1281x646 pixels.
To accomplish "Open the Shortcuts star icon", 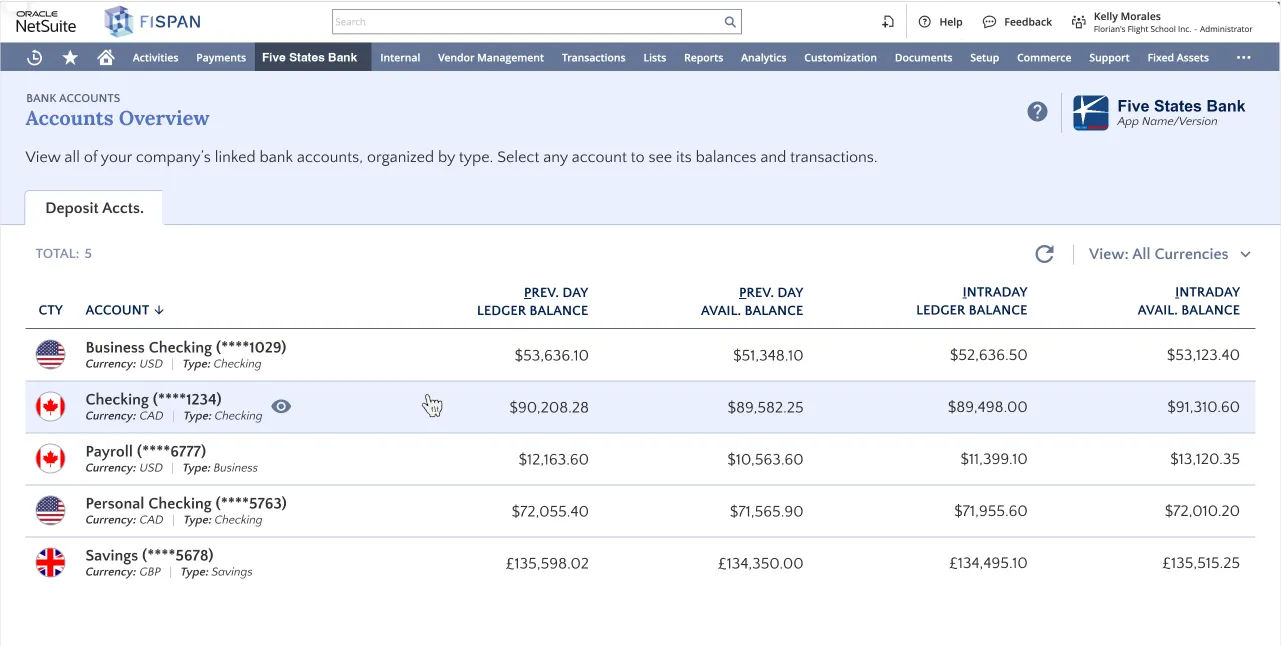I will (70, 57).
